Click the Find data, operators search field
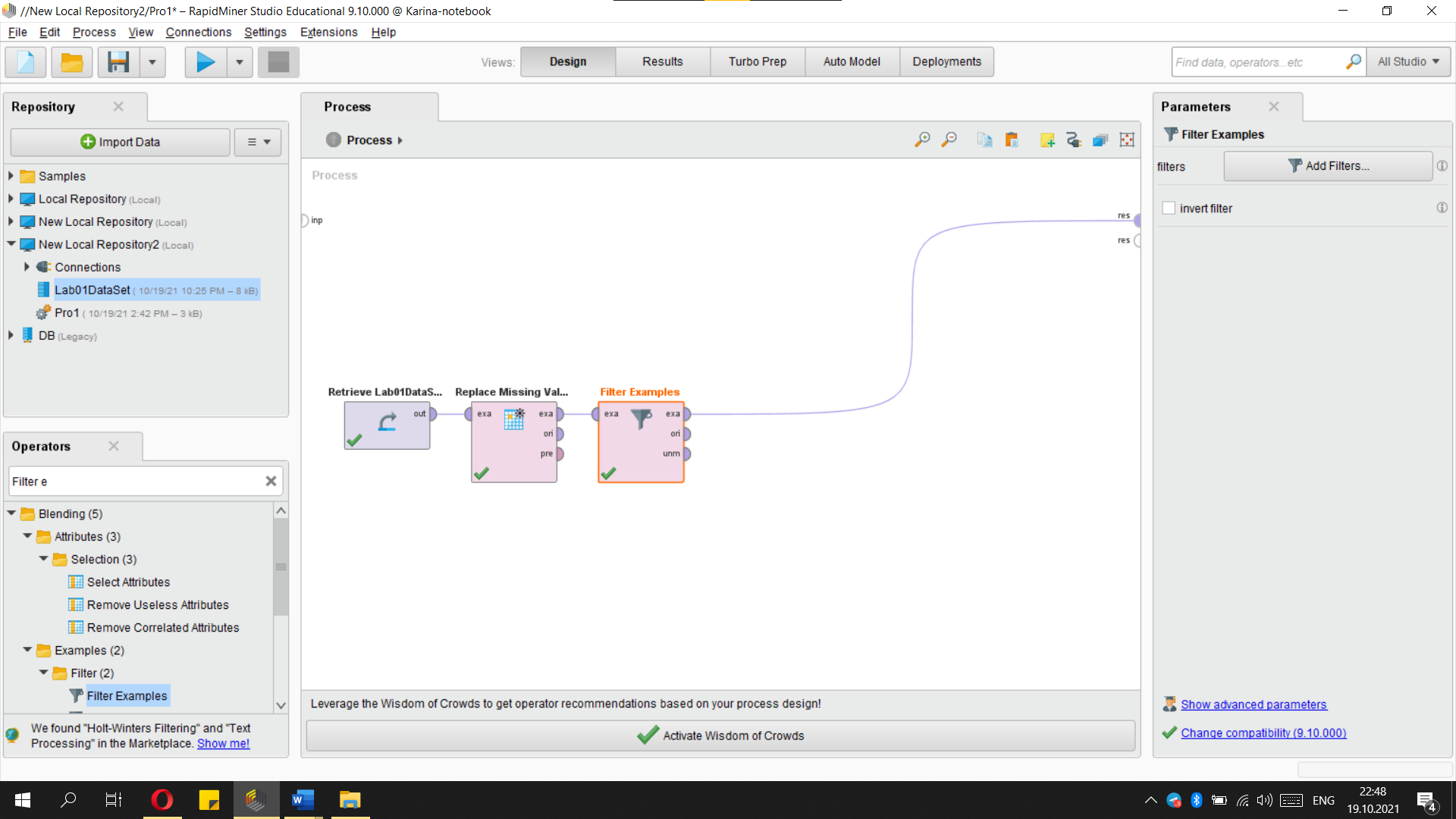The width and height of the screenshot is (1456, 819). click(x=1259, y=61)
